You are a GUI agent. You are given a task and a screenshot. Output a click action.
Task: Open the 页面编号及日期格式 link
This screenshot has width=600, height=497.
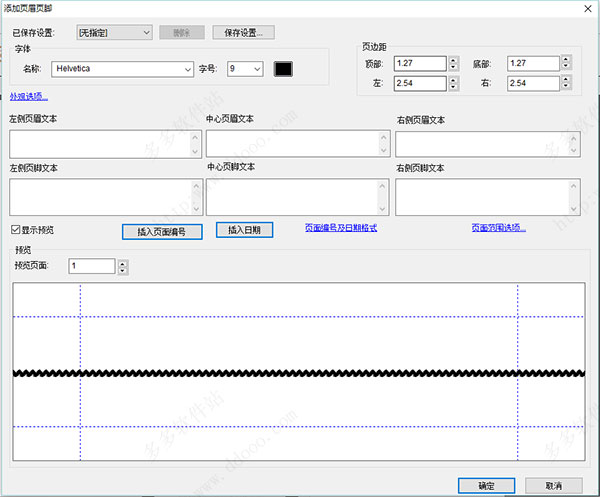pos(341,228)
